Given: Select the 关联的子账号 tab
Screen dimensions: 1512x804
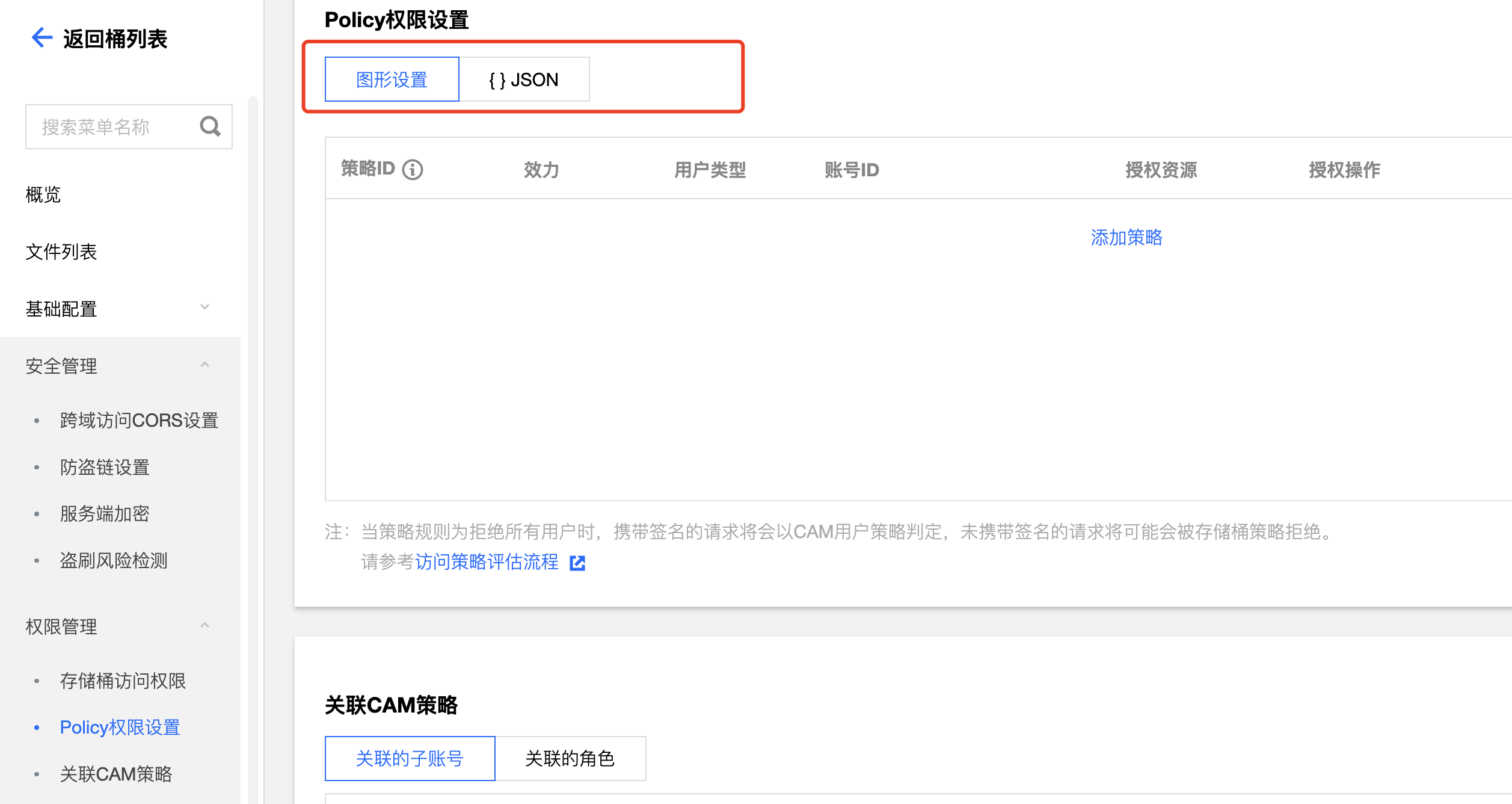Looking at the screenshot, I should click(x=410, y=758).
